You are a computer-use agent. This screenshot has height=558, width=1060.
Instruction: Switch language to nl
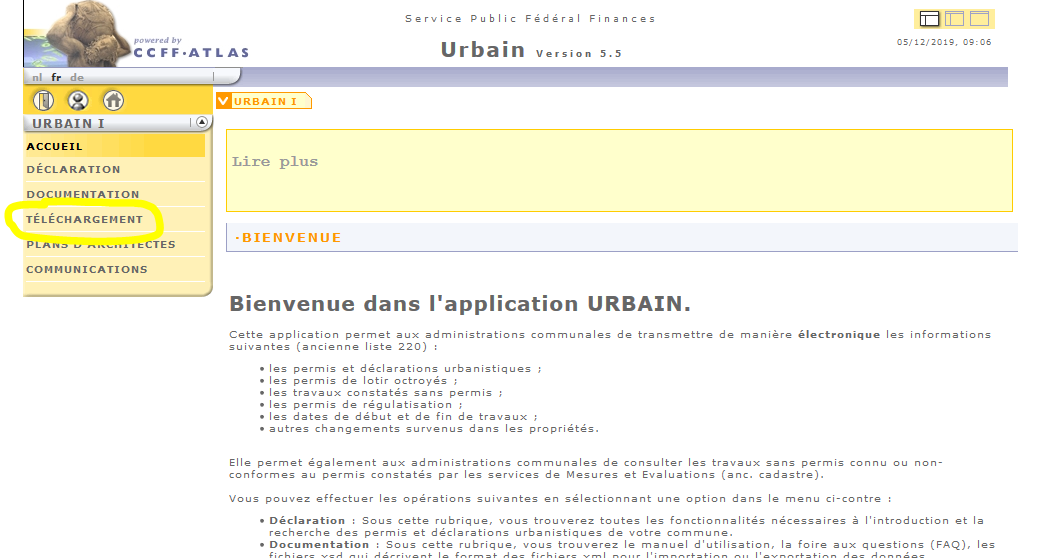point(37,77)
